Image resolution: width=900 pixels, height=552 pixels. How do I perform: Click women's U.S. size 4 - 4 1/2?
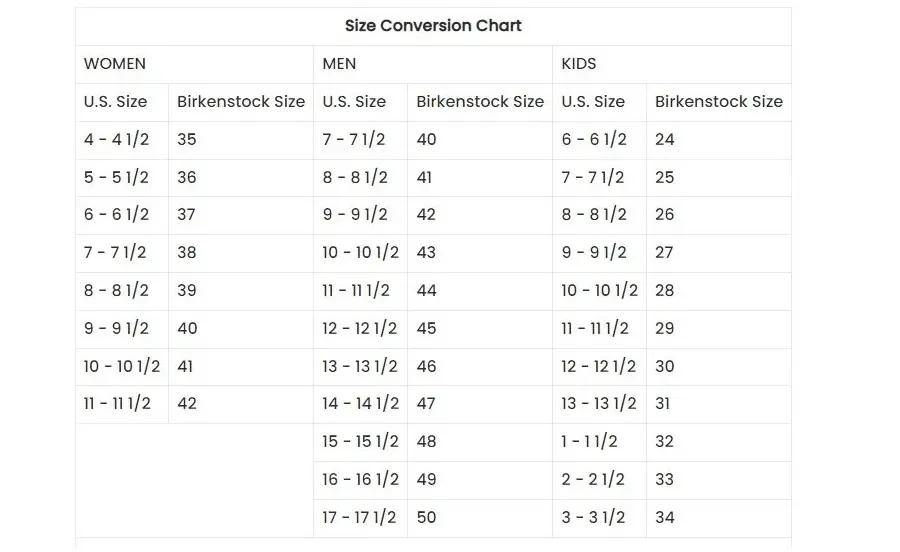[116, 139]
